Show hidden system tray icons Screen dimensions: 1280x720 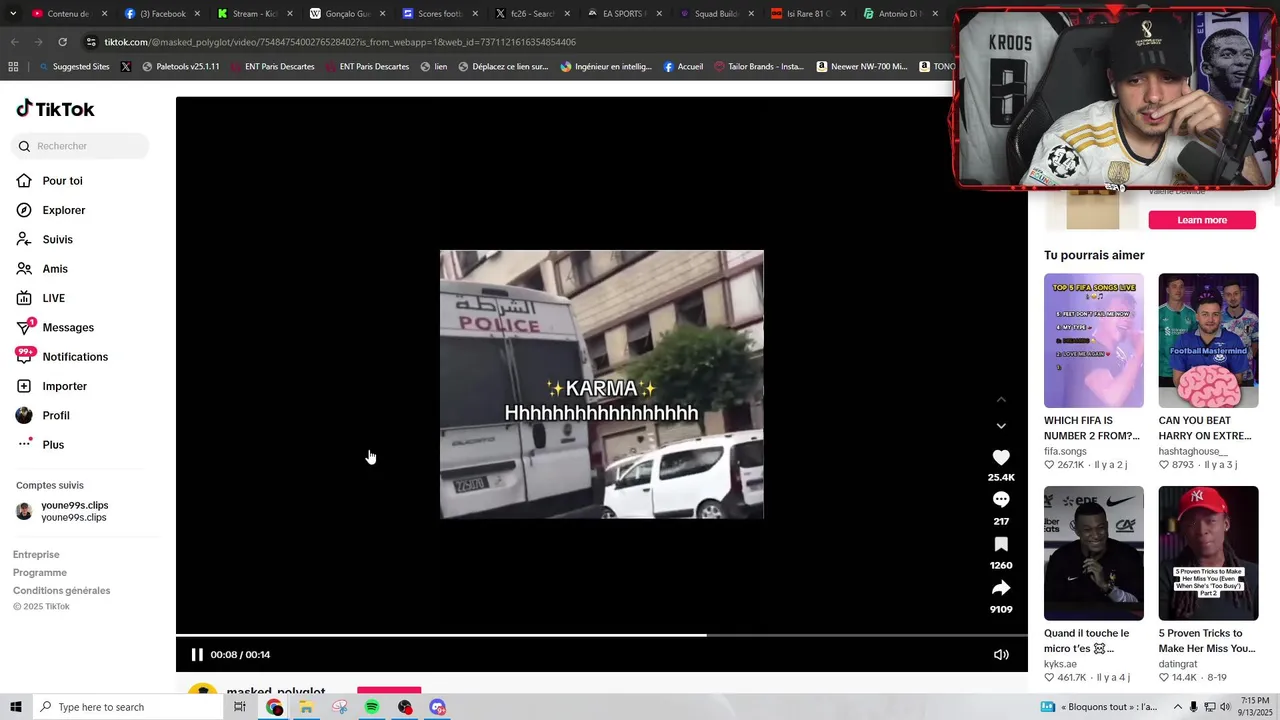(x=1176, y=707)
